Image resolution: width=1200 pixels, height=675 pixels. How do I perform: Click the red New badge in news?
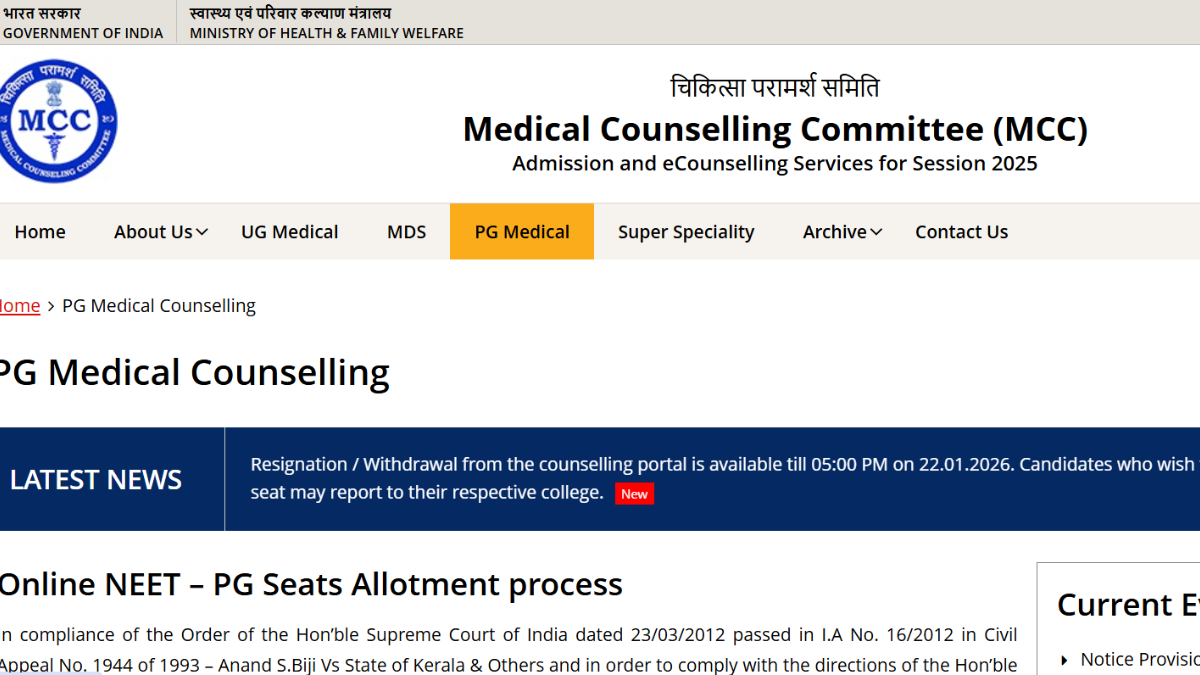[634, 494]
